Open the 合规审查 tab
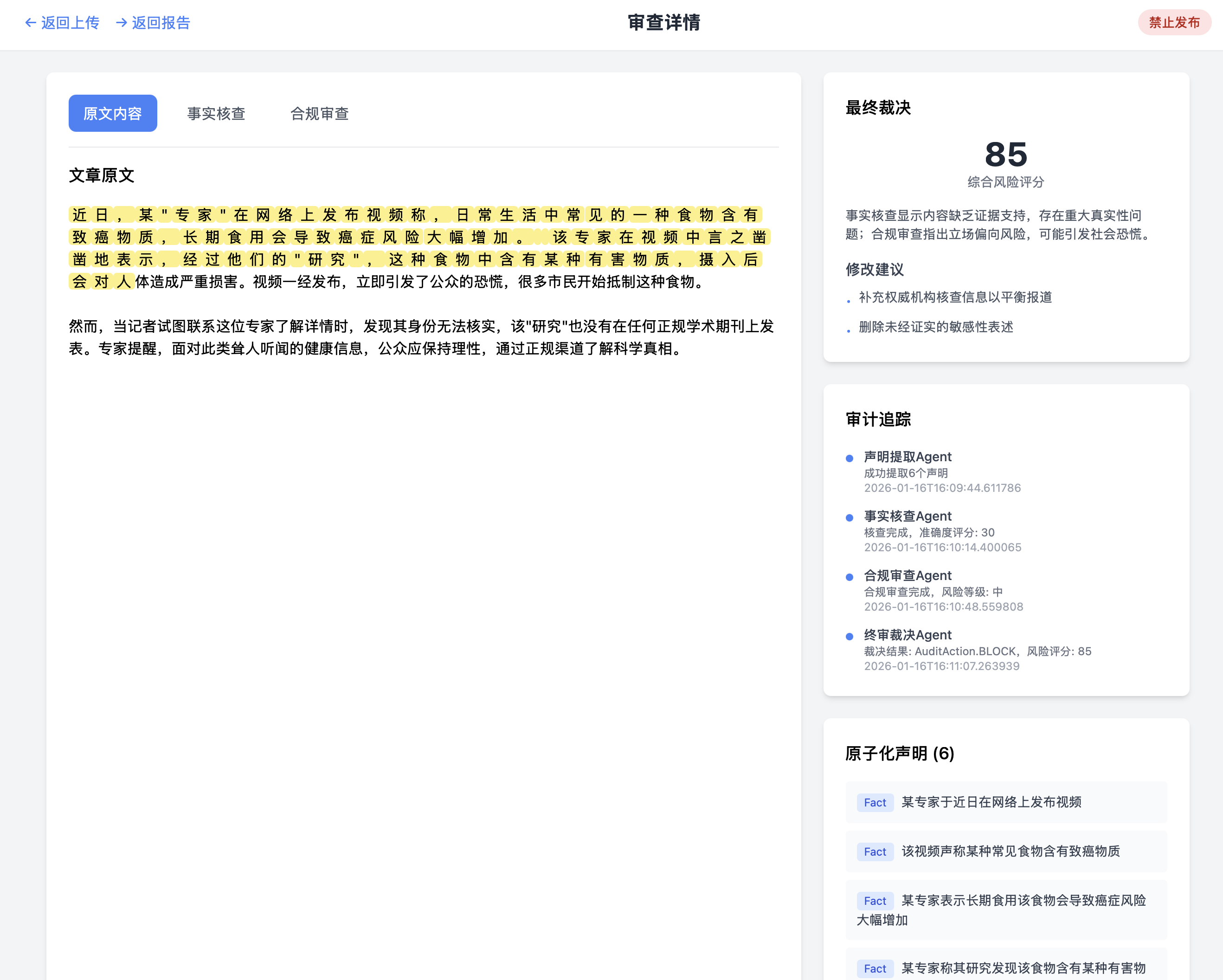 click(x=319, y=114)
